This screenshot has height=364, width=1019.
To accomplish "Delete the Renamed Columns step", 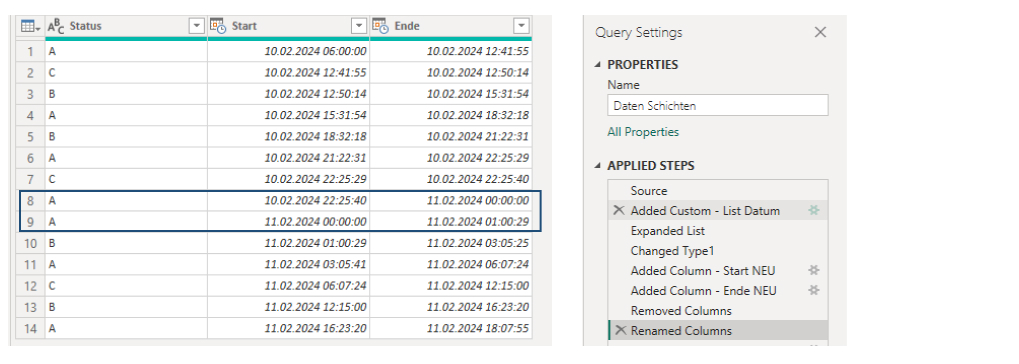I will (621, 331).
